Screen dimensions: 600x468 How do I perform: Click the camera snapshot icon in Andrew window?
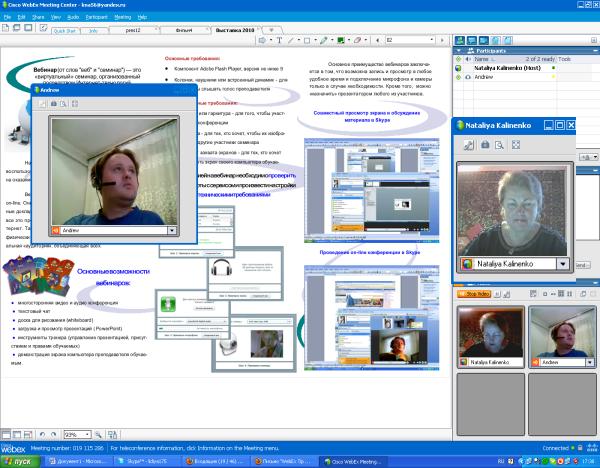pos(54,104)
